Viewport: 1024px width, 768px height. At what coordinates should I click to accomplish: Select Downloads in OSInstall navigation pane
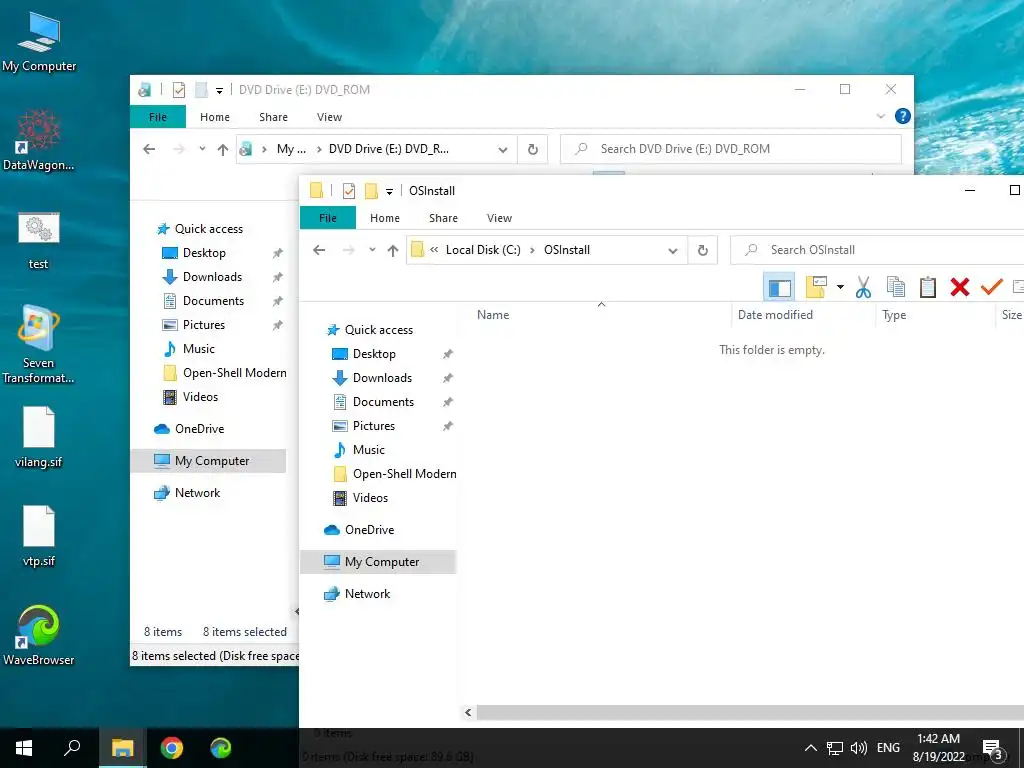[x=382, y=378]
